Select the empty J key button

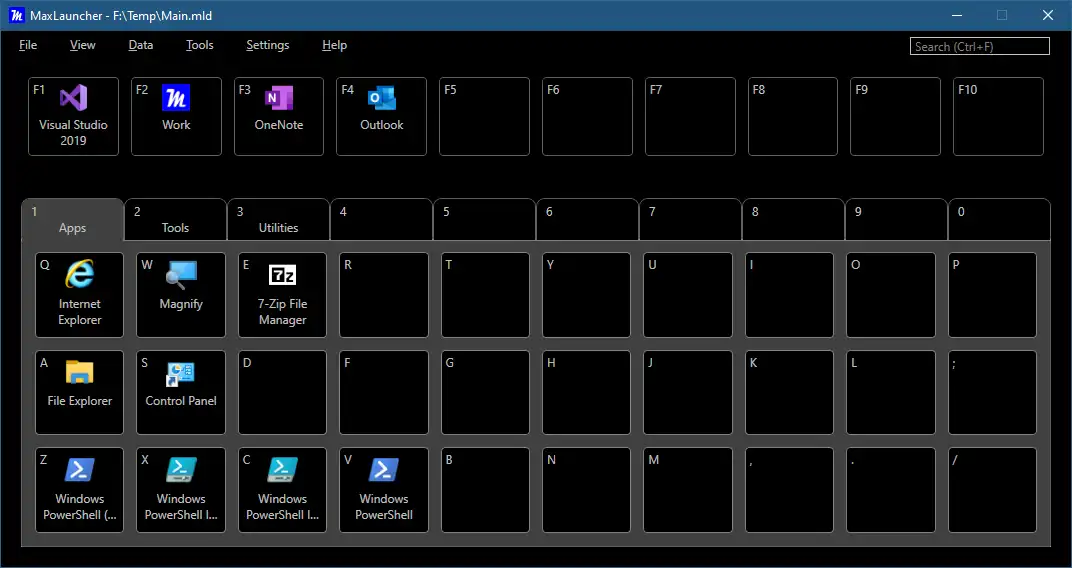tap(688, 392)
